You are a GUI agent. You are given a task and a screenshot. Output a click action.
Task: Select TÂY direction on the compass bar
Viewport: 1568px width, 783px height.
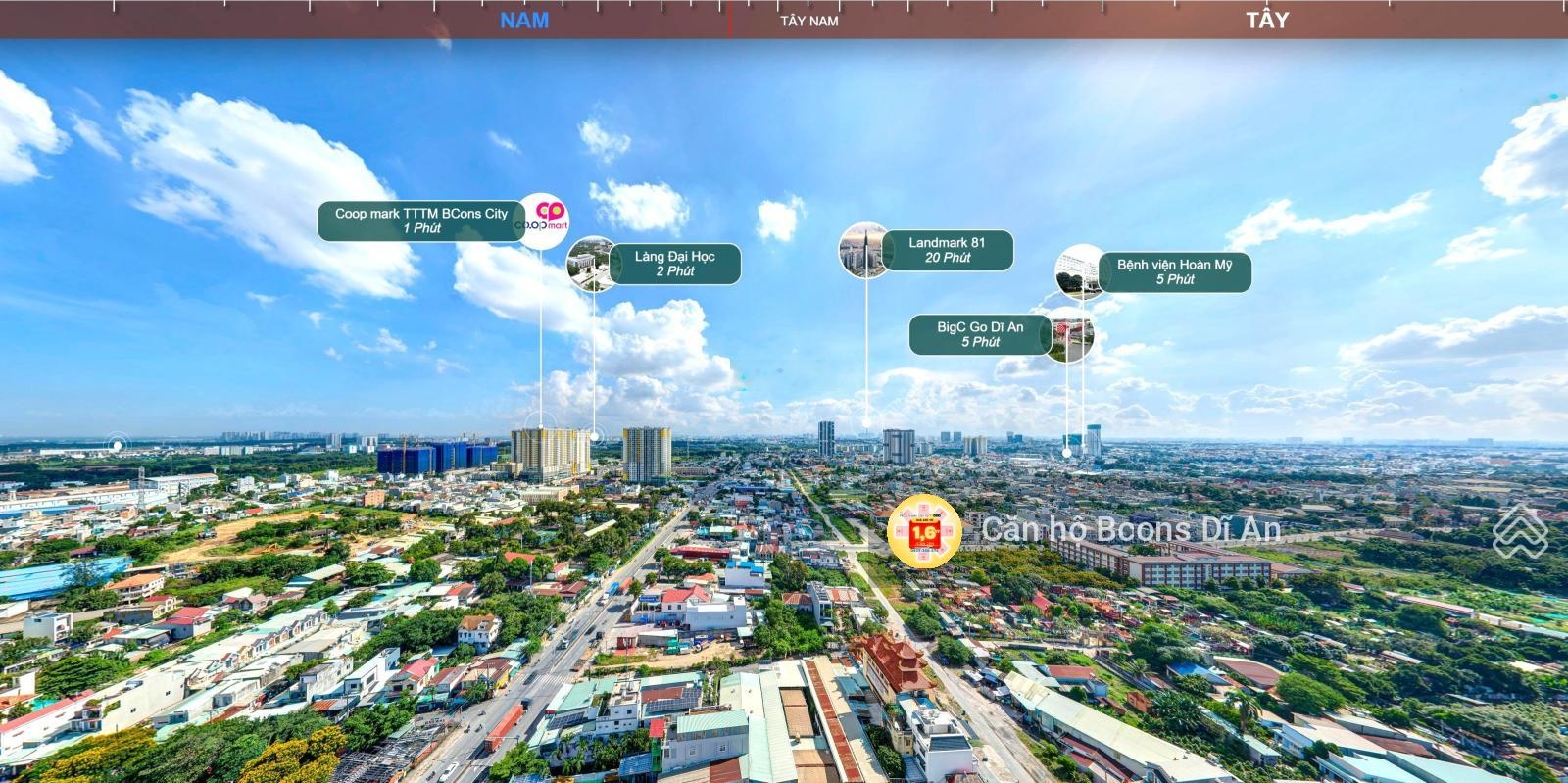1266,20
